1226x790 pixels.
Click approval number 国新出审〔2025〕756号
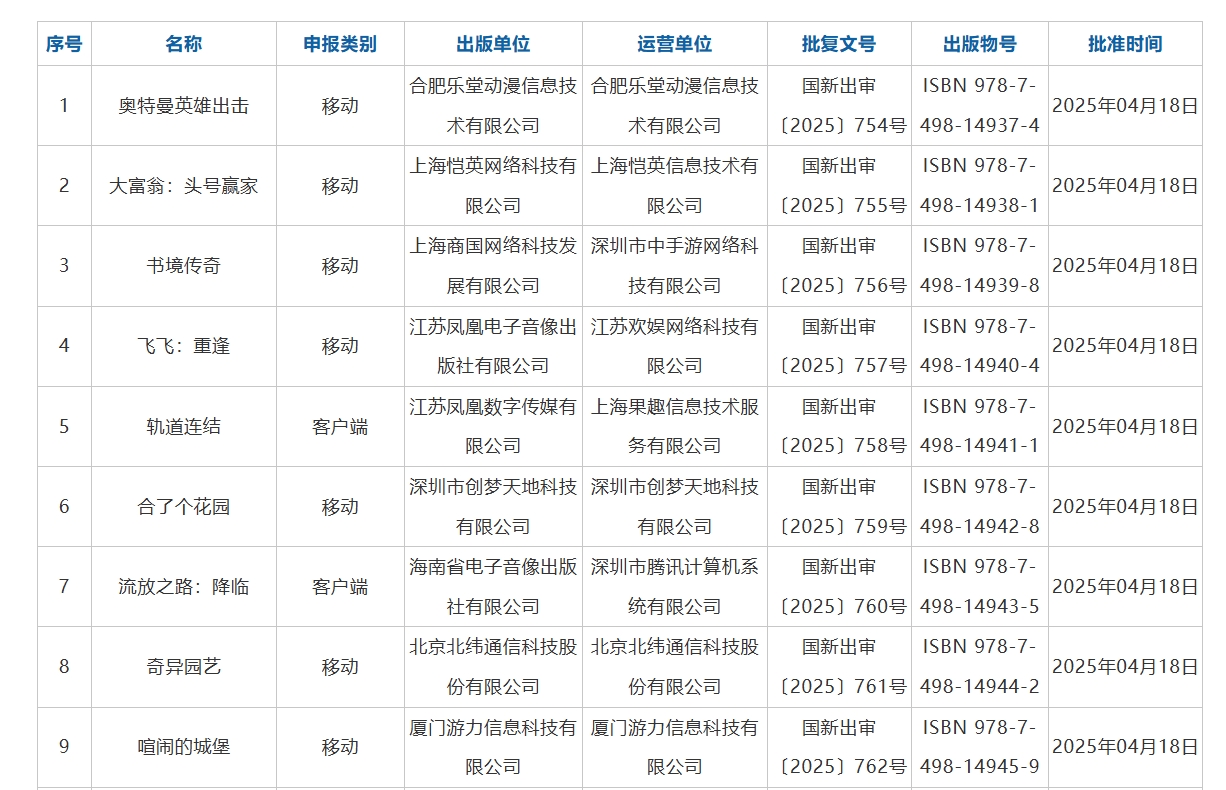[840, 266]
